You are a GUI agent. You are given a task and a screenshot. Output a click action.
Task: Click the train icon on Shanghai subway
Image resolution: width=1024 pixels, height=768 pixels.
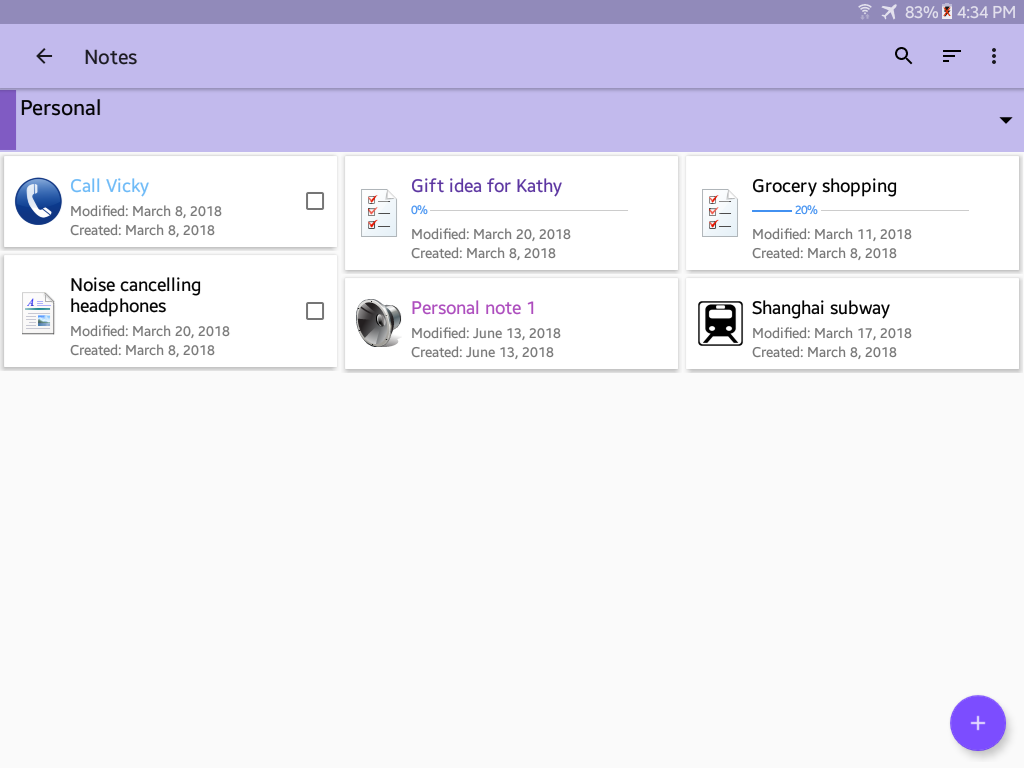point(720,323)
